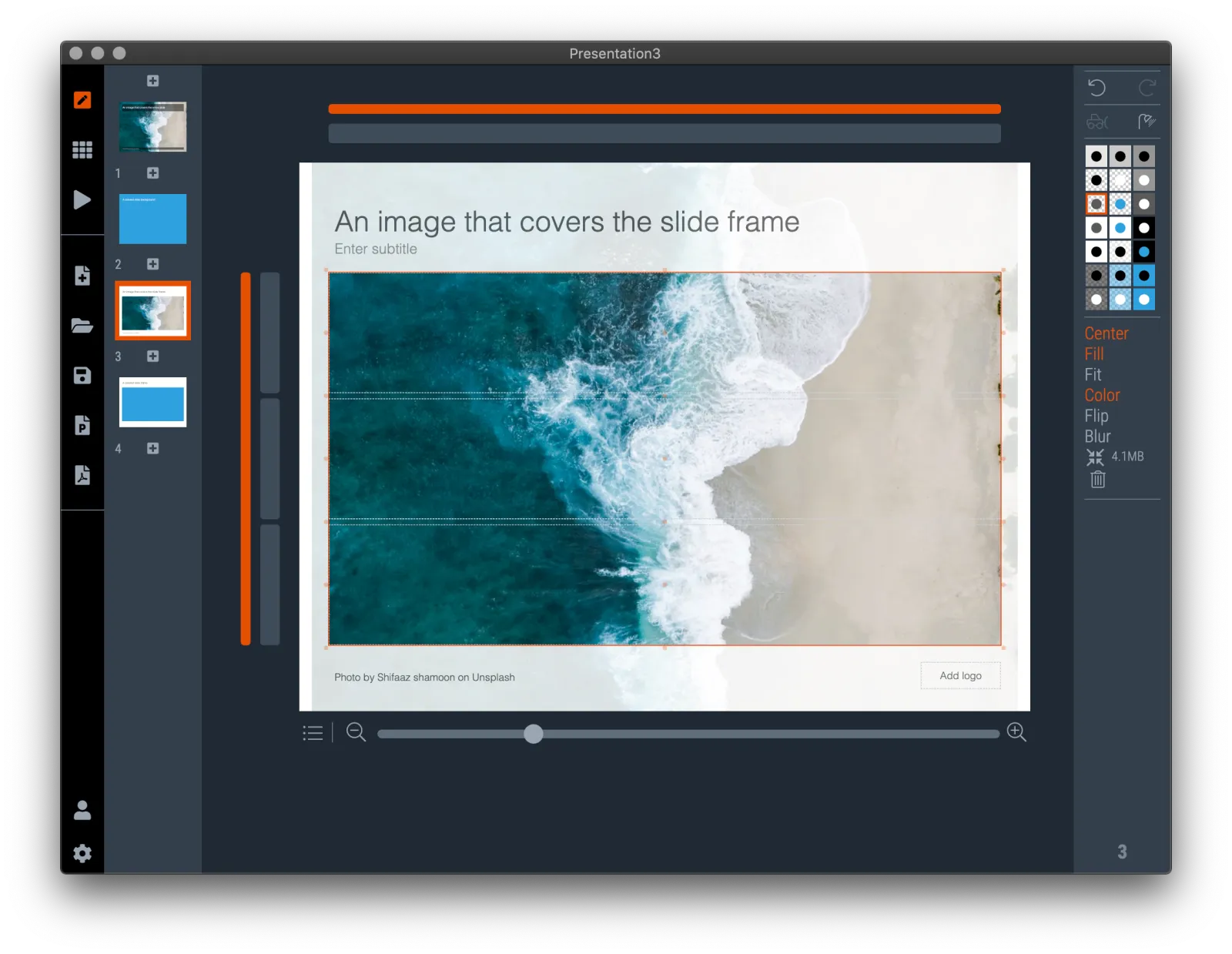Choose the light gray swatch in top-left
Image resolution: width=1232 pixels, height=954 pixels.
[1096, 156]
